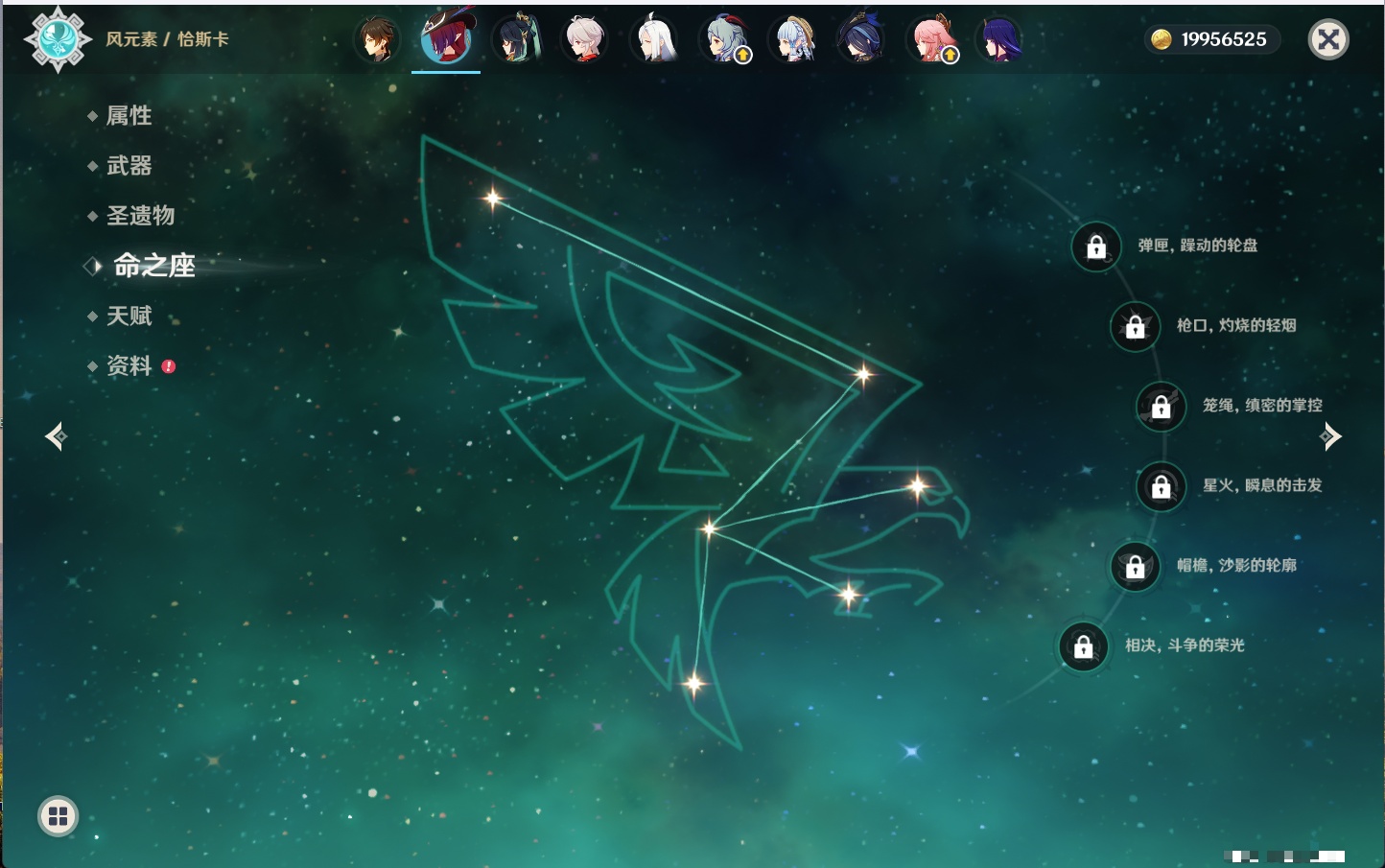Go to previous character with left arrow
Screen dimensions: 1385x868
[x=56, y=436]
